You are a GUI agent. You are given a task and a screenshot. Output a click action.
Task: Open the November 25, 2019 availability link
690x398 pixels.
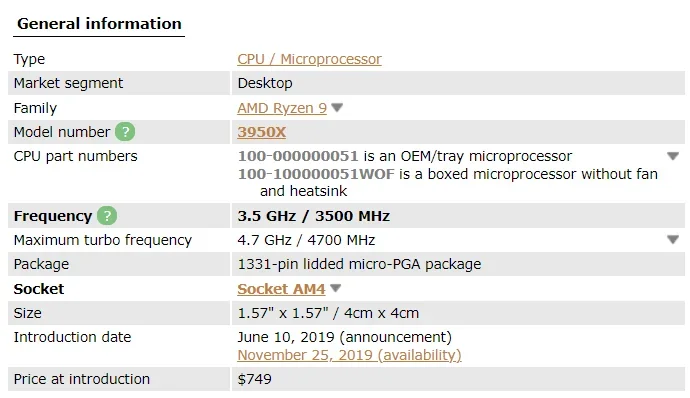tap(349, 355)
